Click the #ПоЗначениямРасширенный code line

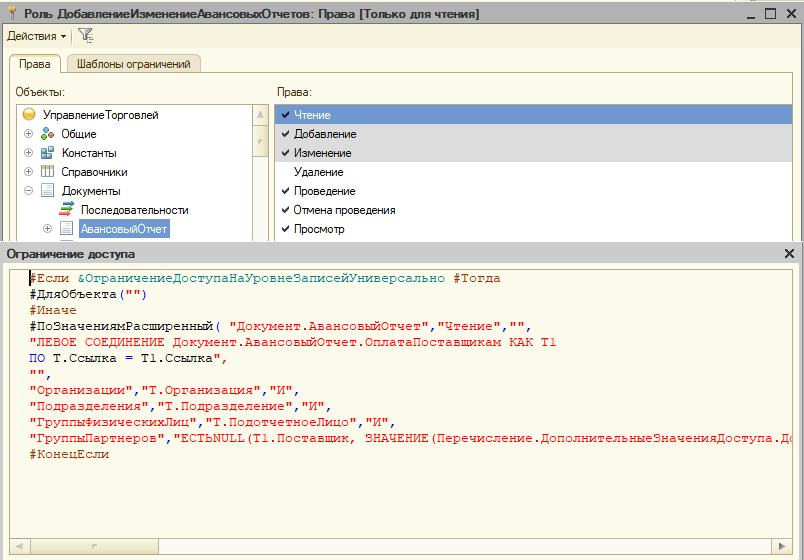coord(280,326)
